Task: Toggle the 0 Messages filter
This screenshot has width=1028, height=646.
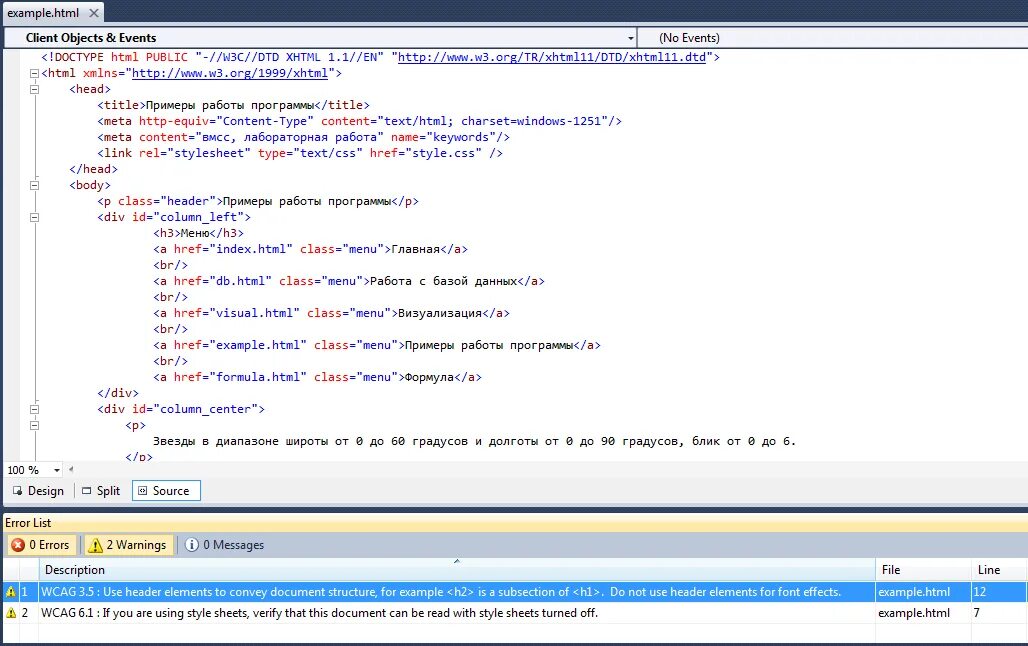Action: coord(224,545)
